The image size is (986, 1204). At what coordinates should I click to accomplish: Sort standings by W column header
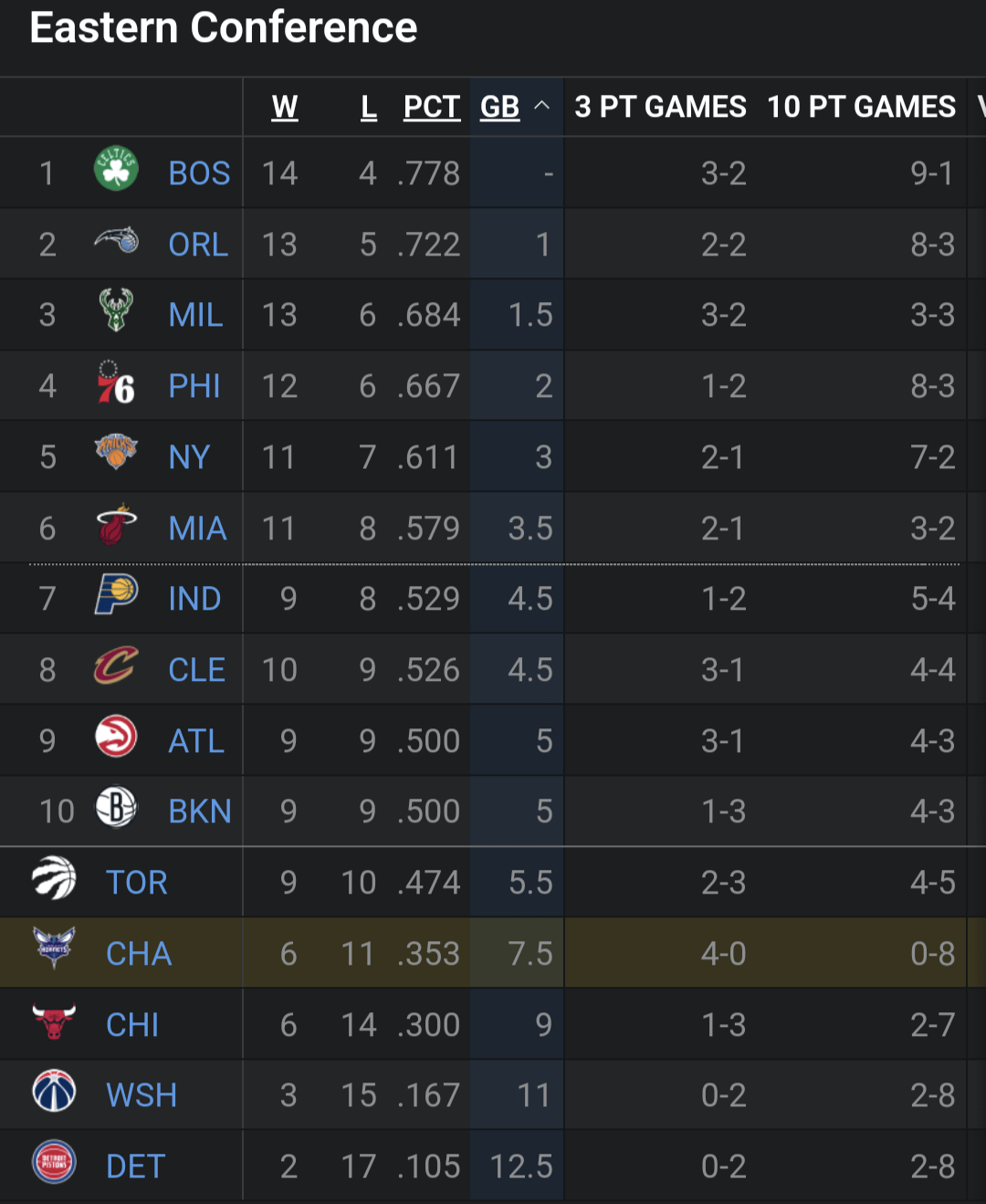tap(285, 107)
